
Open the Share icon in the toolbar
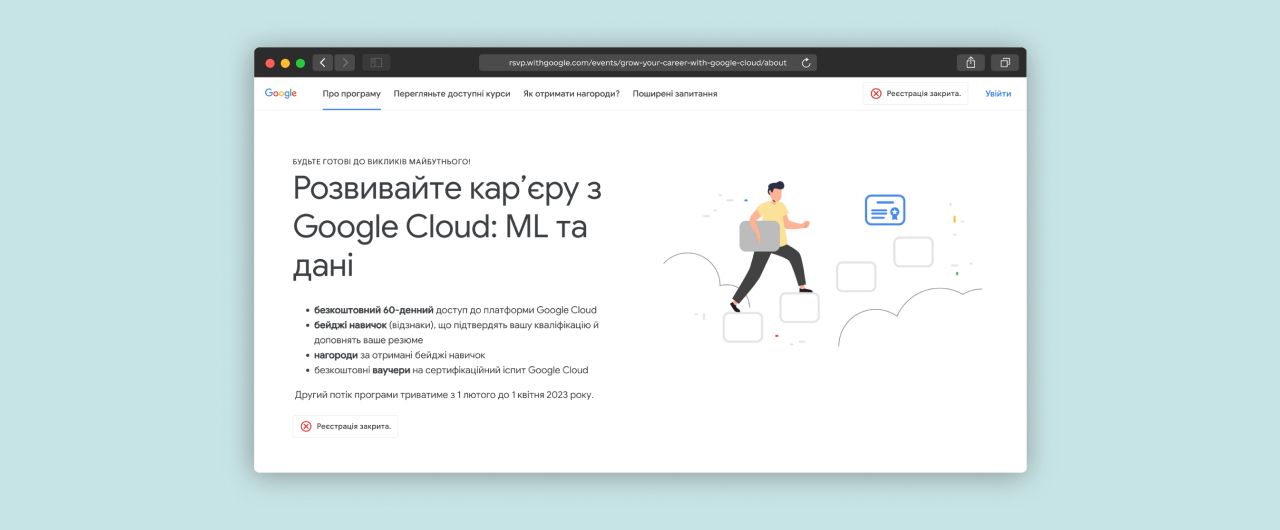970,63
